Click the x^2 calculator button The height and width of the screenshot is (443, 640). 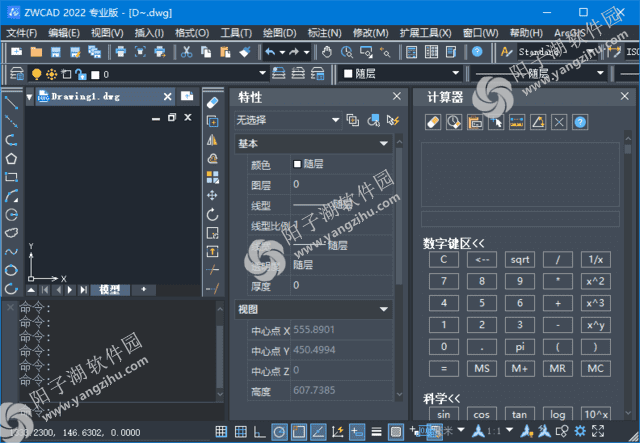pos(596,281)
